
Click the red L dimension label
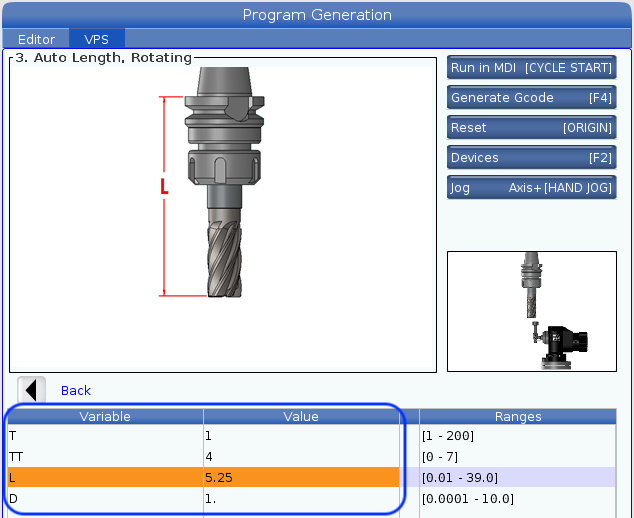point(164,188)
